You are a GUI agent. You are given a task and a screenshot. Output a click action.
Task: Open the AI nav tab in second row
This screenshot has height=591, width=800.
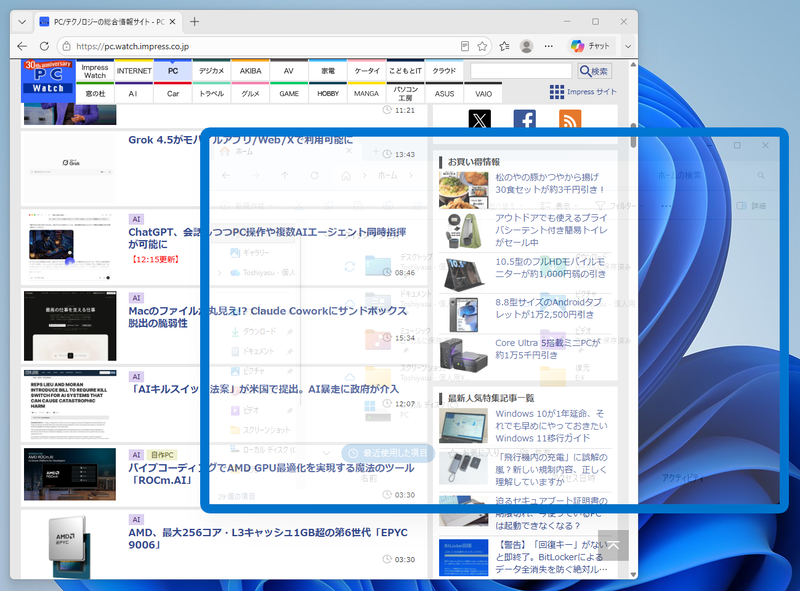[x=133, y=93]
